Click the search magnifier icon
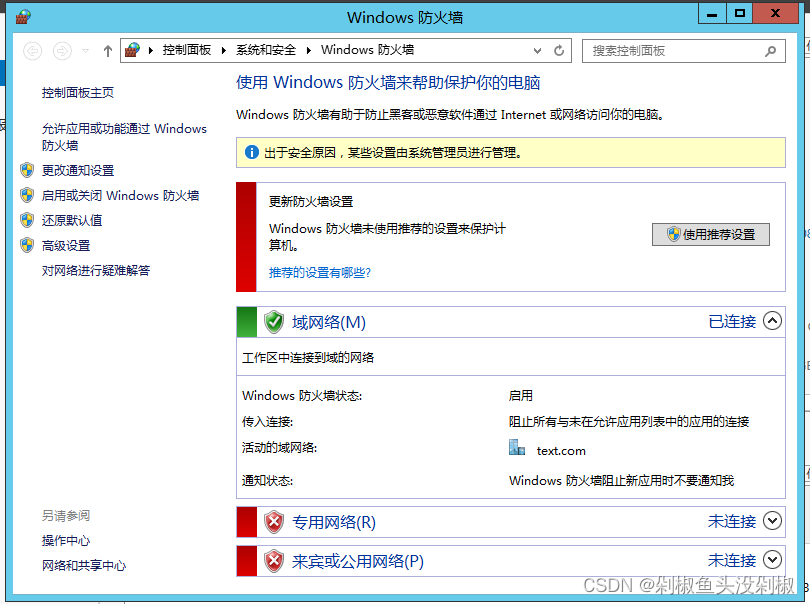Image resolution: width=810 pixels, height=604 pixels. click(770, 51)
